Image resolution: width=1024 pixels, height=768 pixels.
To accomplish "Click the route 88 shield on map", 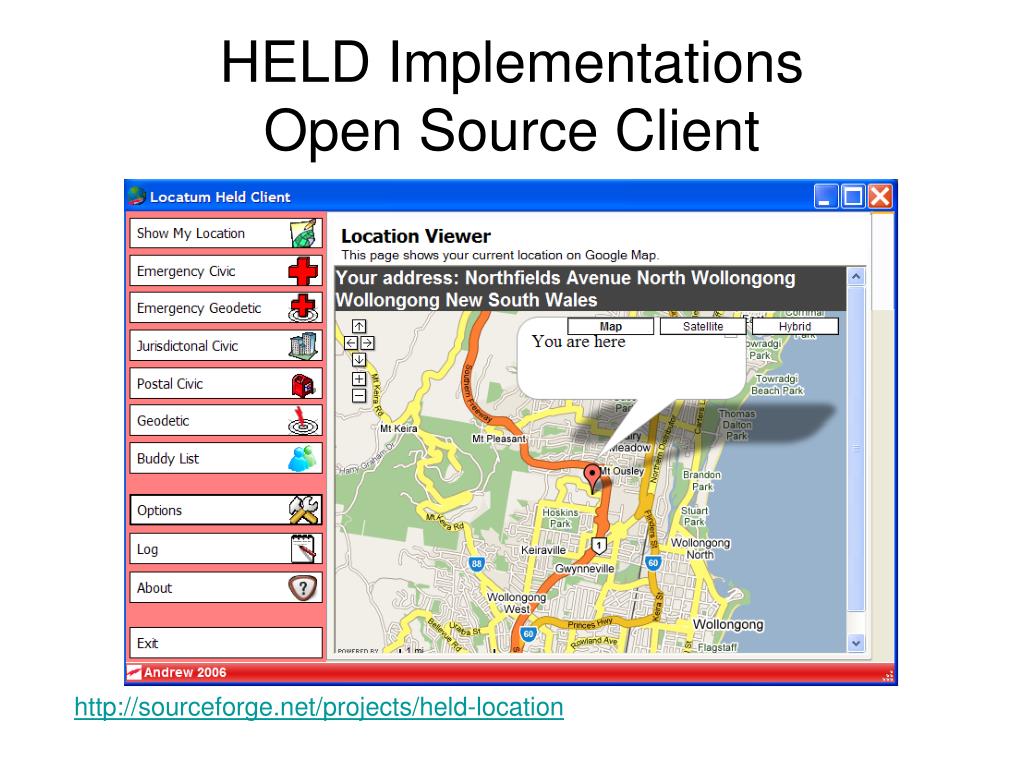I will click(476, 564).
